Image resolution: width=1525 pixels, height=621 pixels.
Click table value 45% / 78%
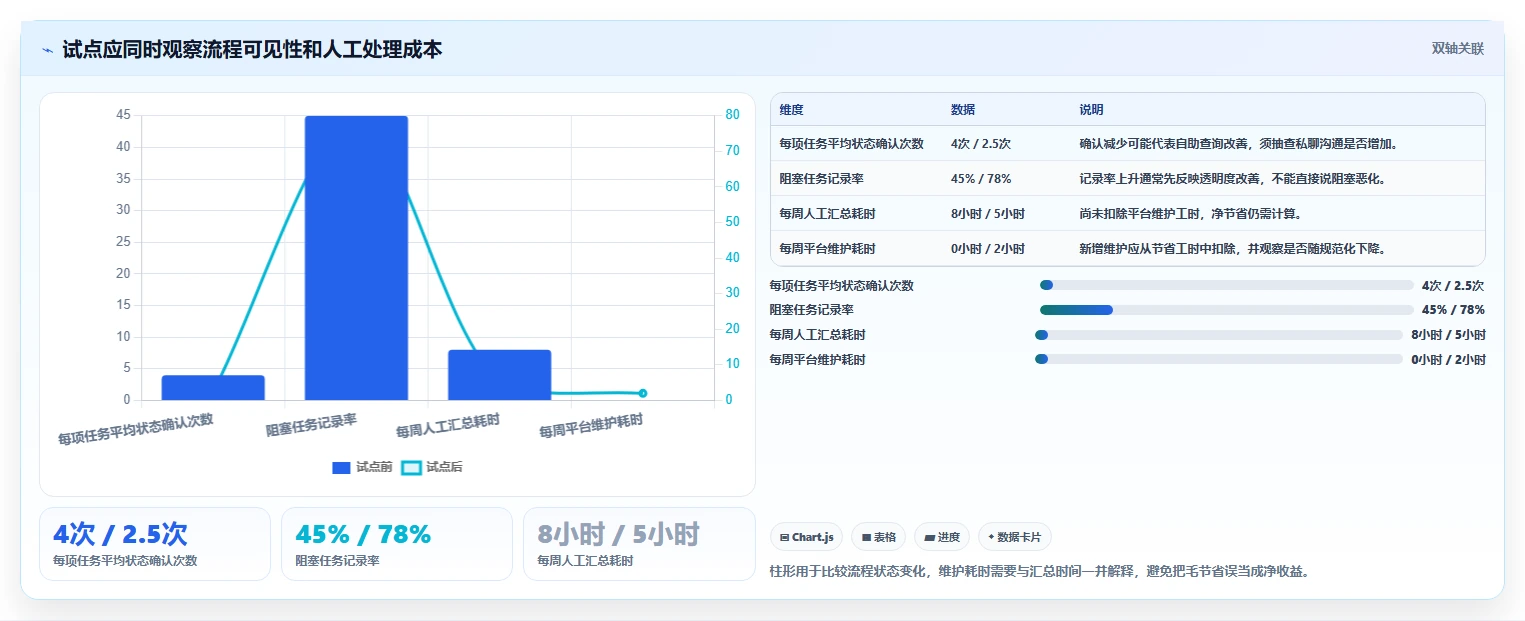point(981,179)
